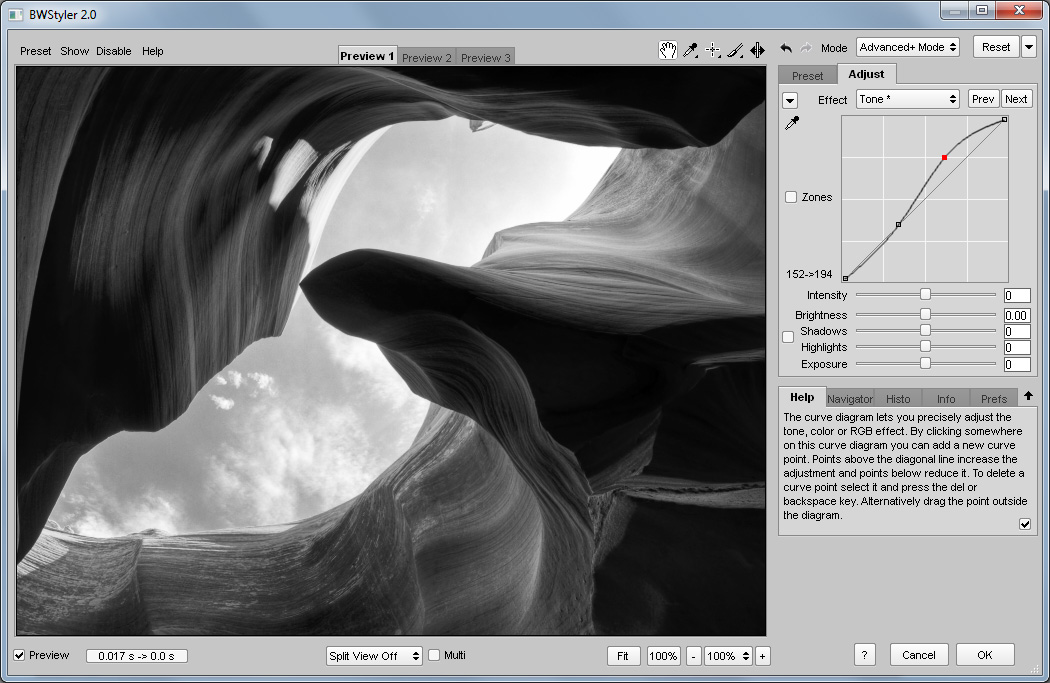Click the Reset button

click(x=996, y=48)
